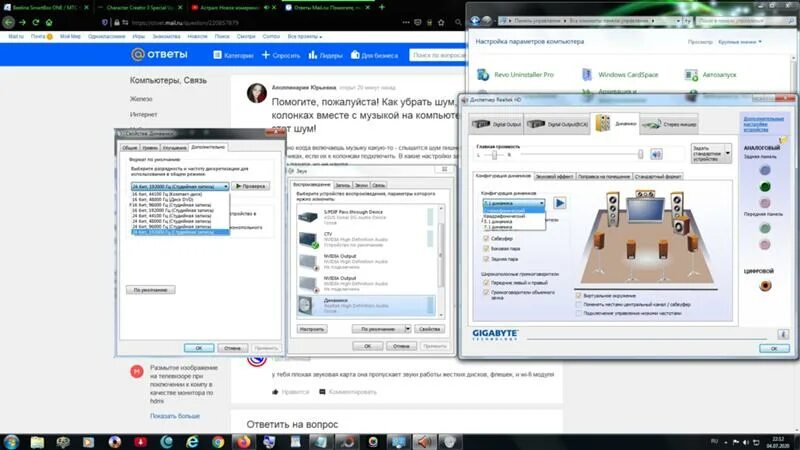Enable swap center channel / subwoofer checkbox
800x450 pixels.
click(579, 304)
